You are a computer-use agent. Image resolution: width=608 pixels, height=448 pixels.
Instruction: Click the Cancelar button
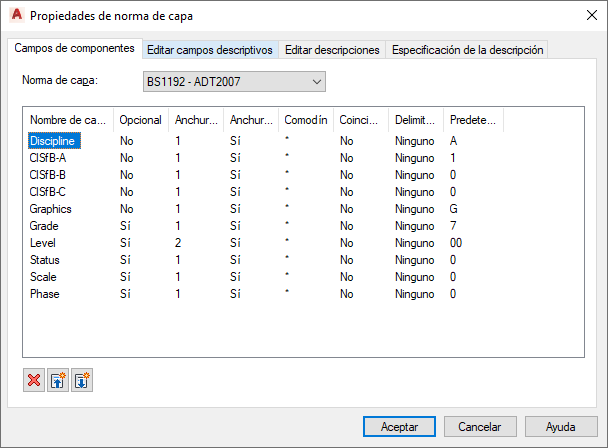479,426
